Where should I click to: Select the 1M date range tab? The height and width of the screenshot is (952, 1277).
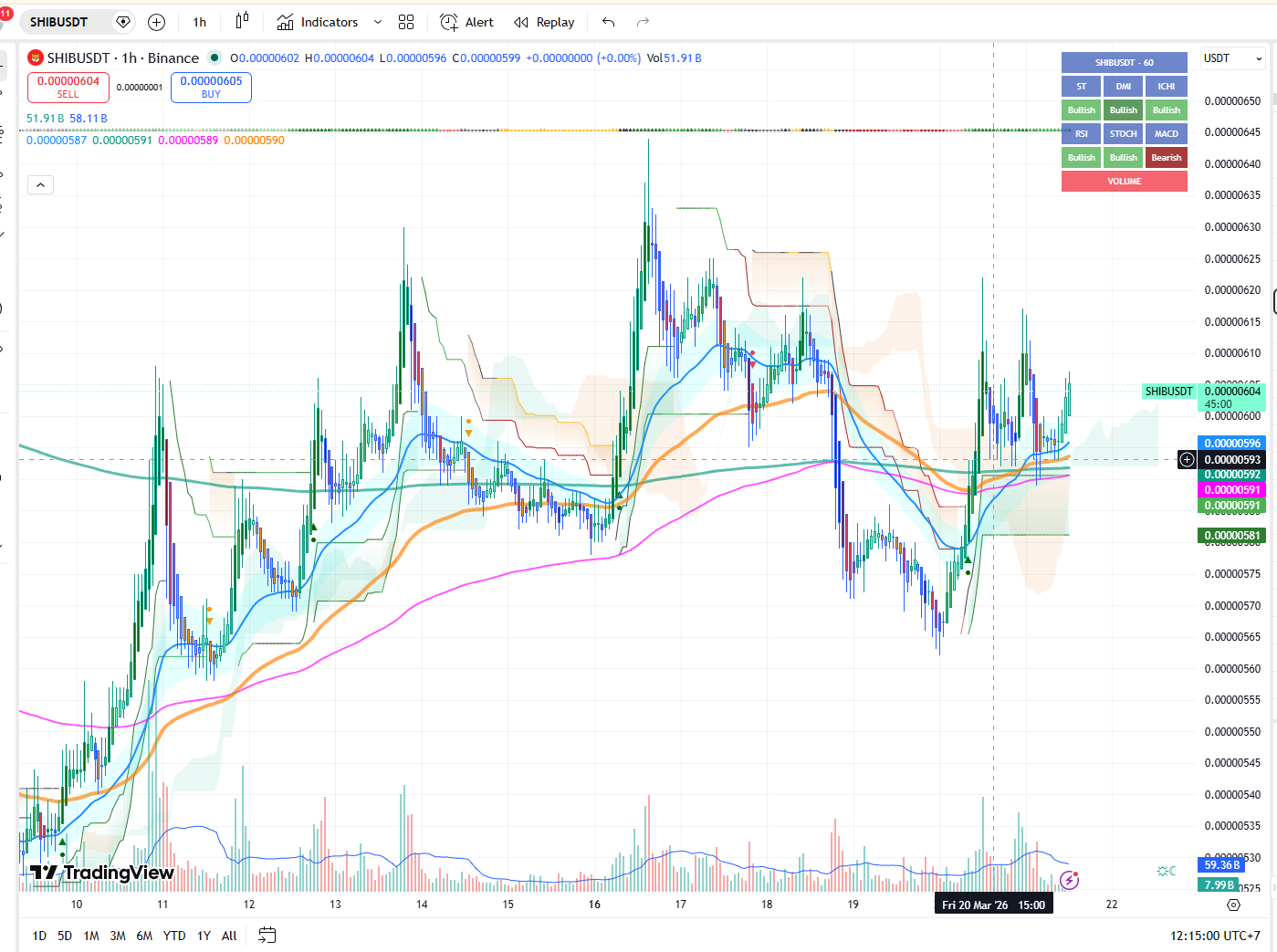pos(91,936)
